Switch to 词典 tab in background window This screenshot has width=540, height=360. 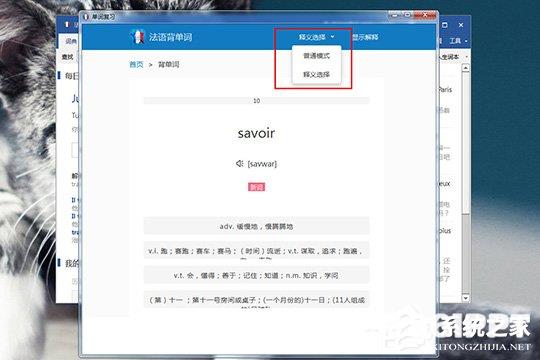pos(71,41)
